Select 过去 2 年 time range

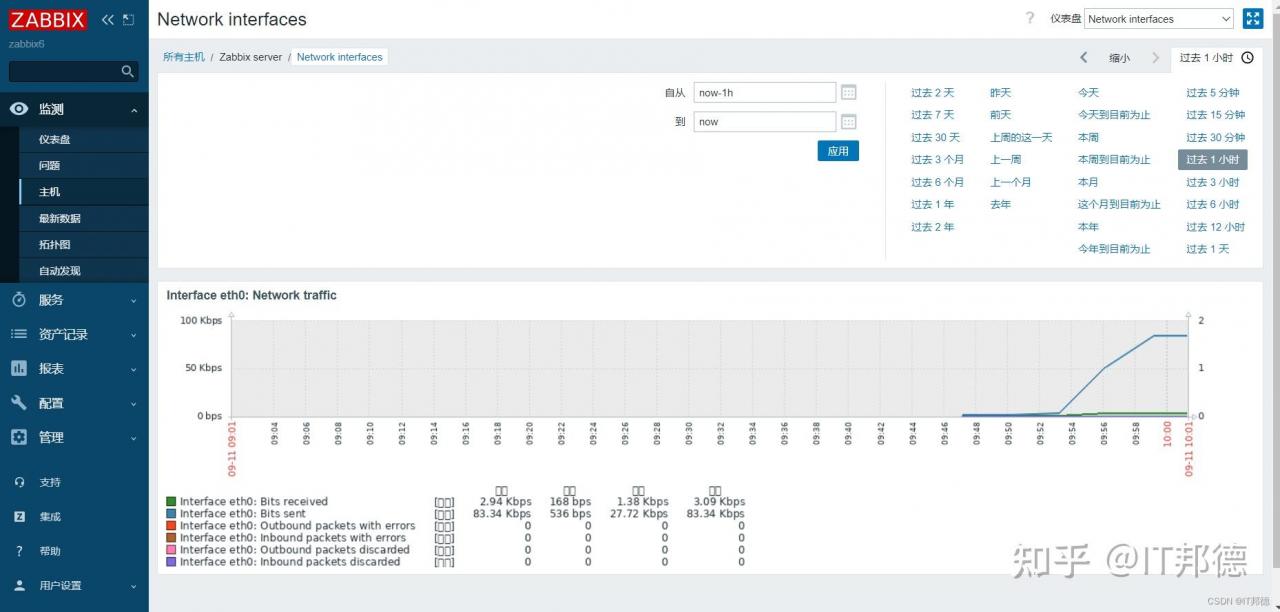pos(932,227)
